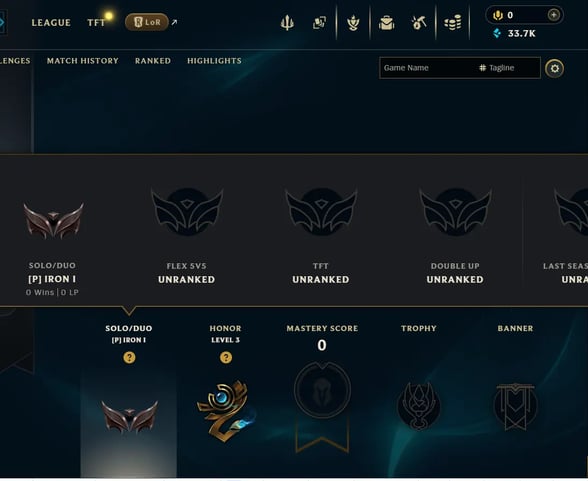Open the Clash trident icon
588x481 pixels.
click(x=287, y=23)
